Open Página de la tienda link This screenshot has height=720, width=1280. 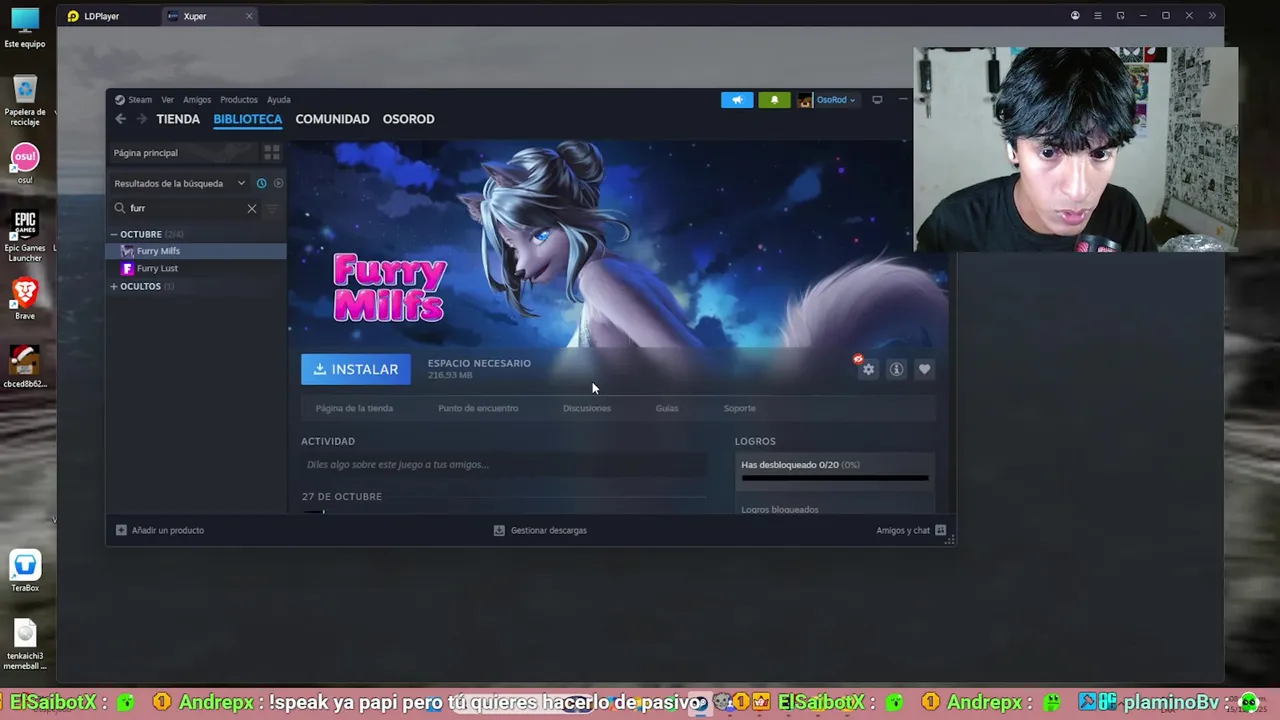click(354, 408)
